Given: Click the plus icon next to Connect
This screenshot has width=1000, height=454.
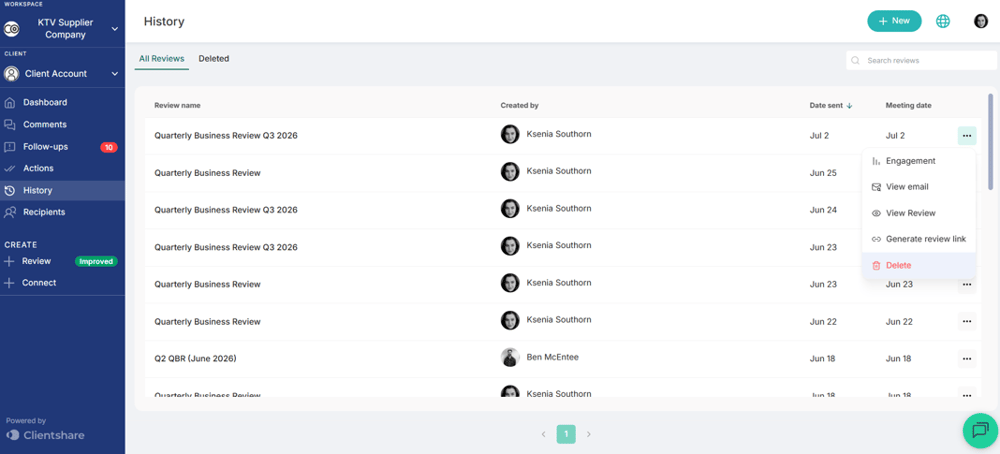Looking at the screenshot, I should (x=9, y=283).
